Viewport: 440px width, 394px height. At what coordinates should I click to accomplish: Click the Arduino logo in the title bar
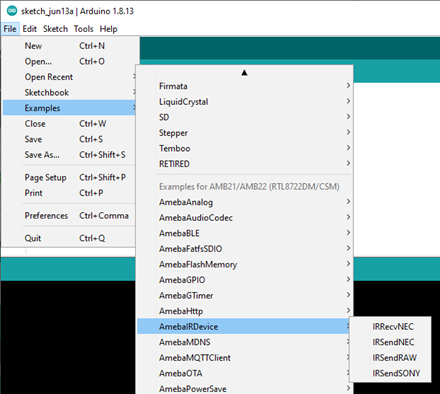pyautogui.click(x=12, y=11)
